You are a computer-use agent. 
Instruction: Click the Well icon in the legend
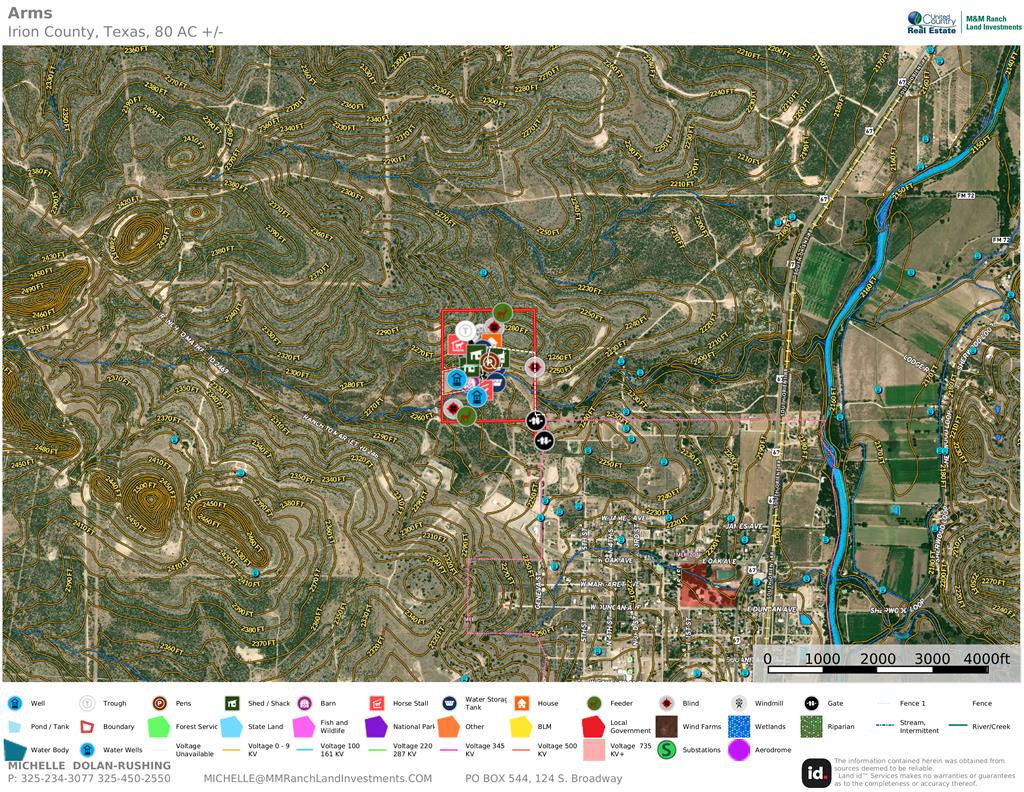pyautogui.click(x=14, y=703)
